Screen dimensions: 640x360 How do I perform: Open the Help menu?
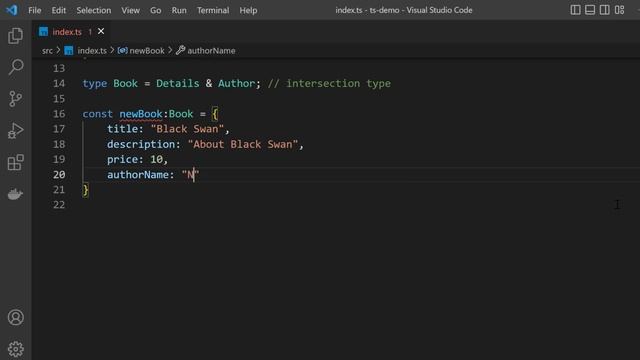click(x=248, y=10)
